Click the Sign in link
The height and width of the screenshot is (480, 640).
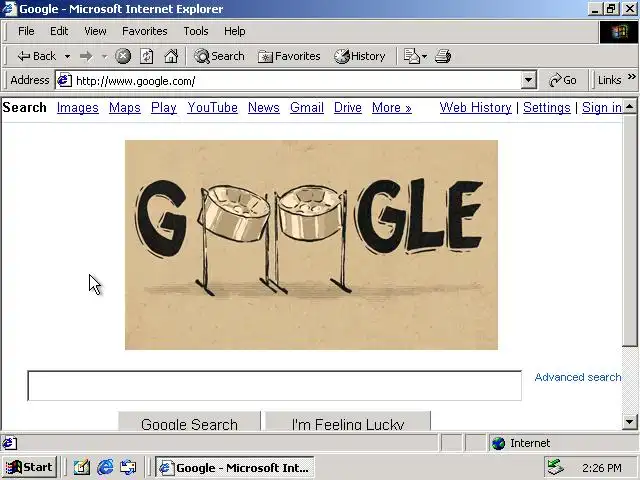[602, 107]
